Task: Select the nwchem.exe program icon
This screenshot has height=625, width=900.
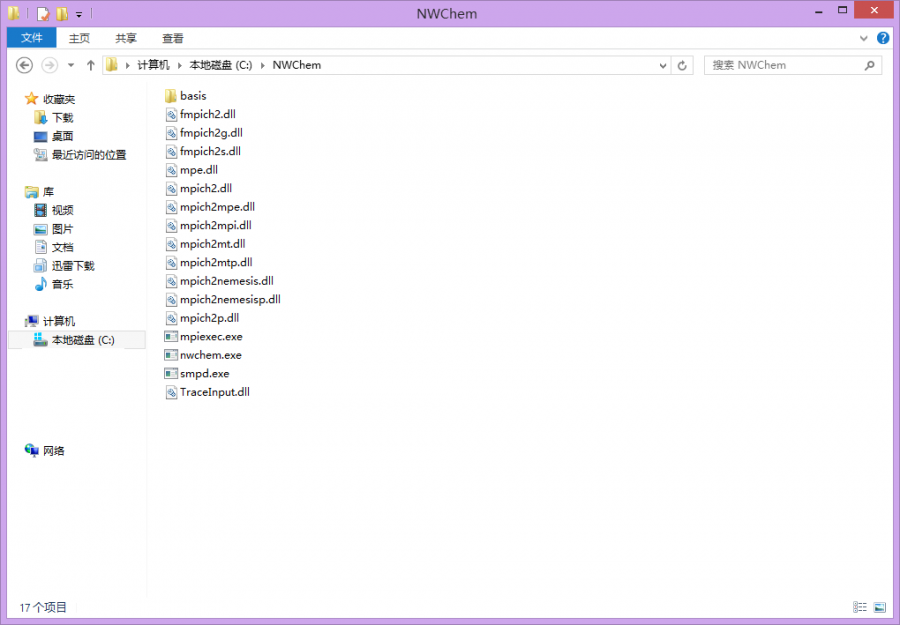Action: (x=171, y=355)
